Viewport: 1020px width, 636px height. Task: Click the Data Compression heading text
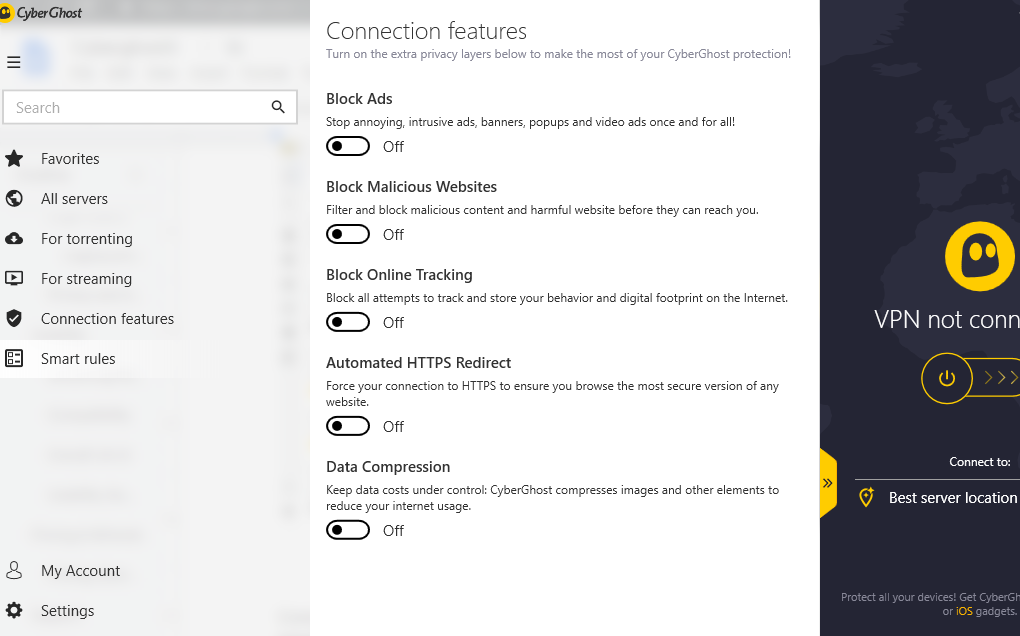coord(388,467)
